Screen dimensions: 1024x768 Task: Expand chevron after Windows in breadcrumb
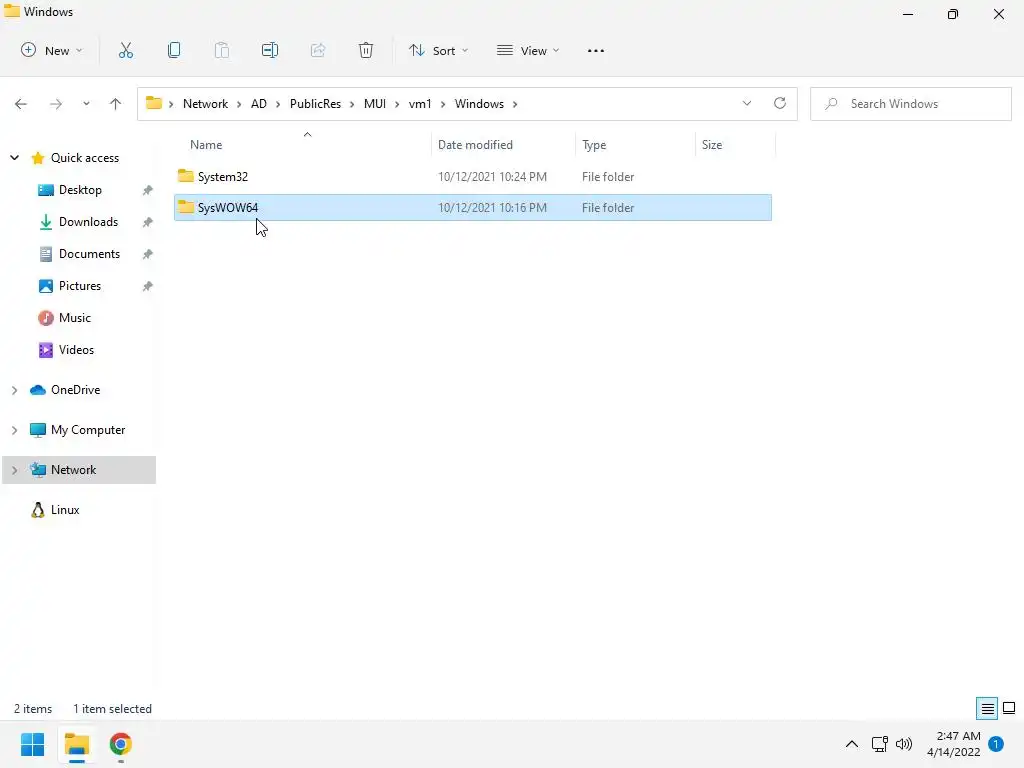click(515, 104)
